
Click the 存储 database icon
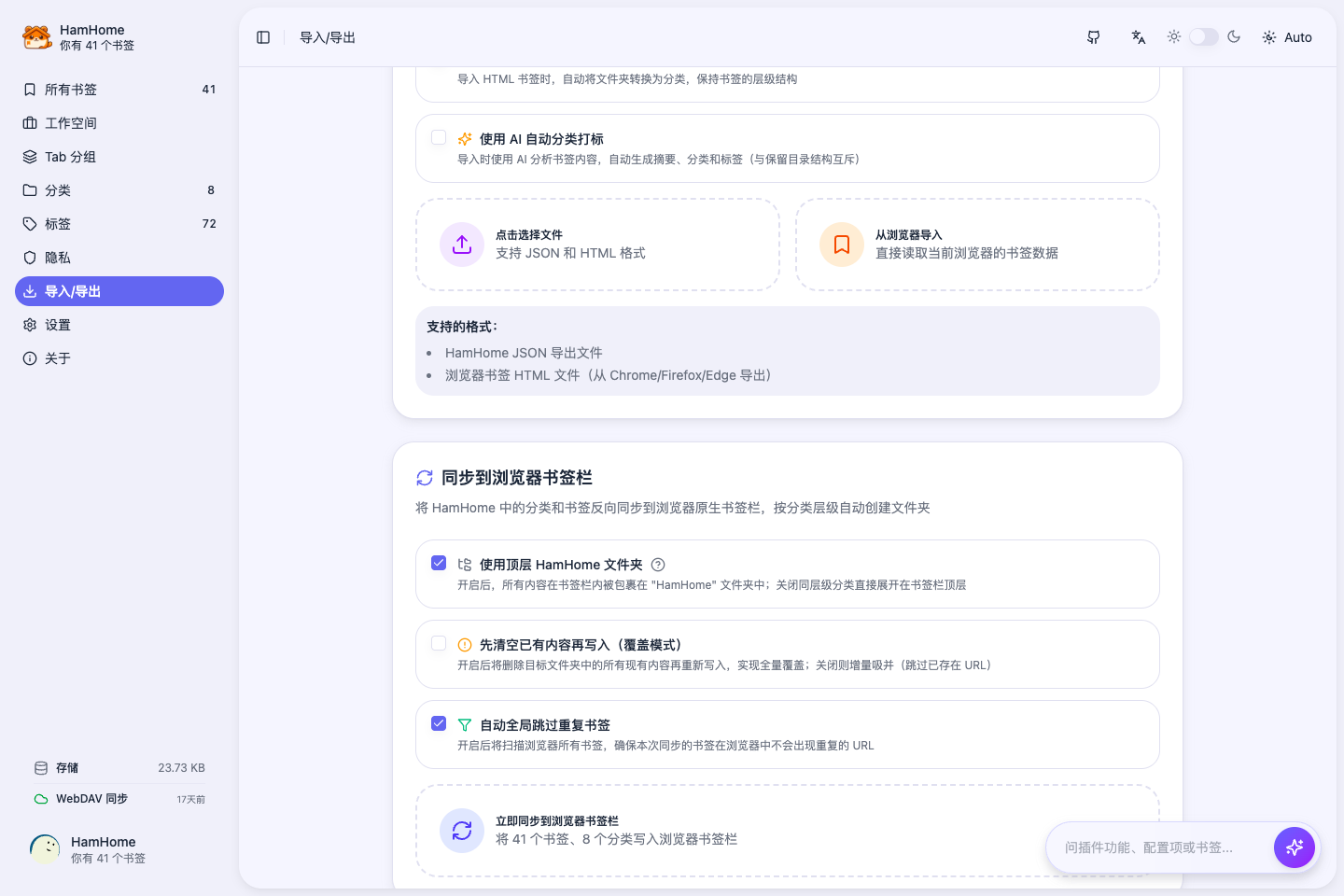coord(41,768)
